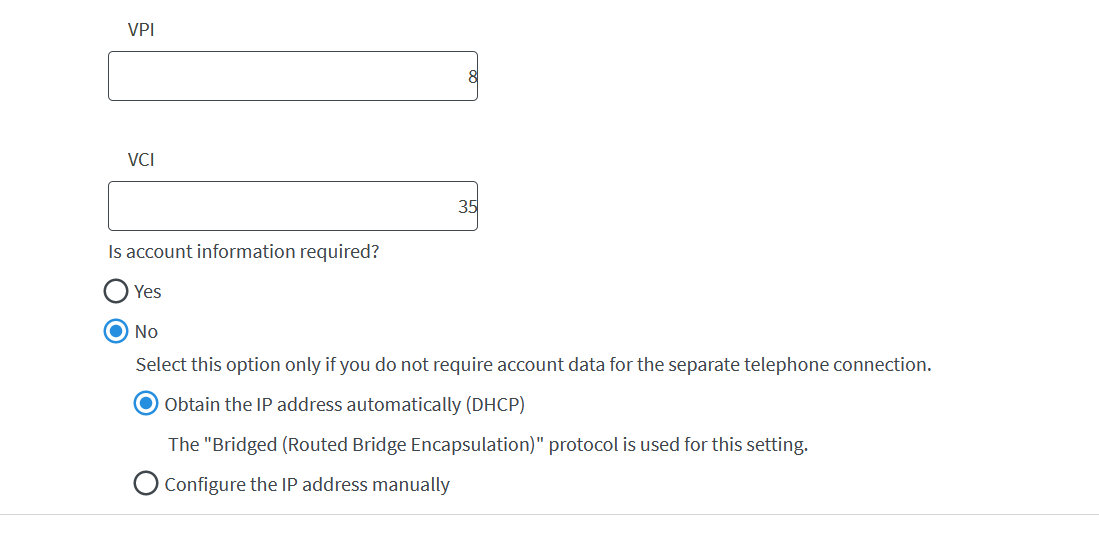Choose Obtain the IP address automatically radio
This screenshot has height=545, width=1099.
(x=146, y=403)
